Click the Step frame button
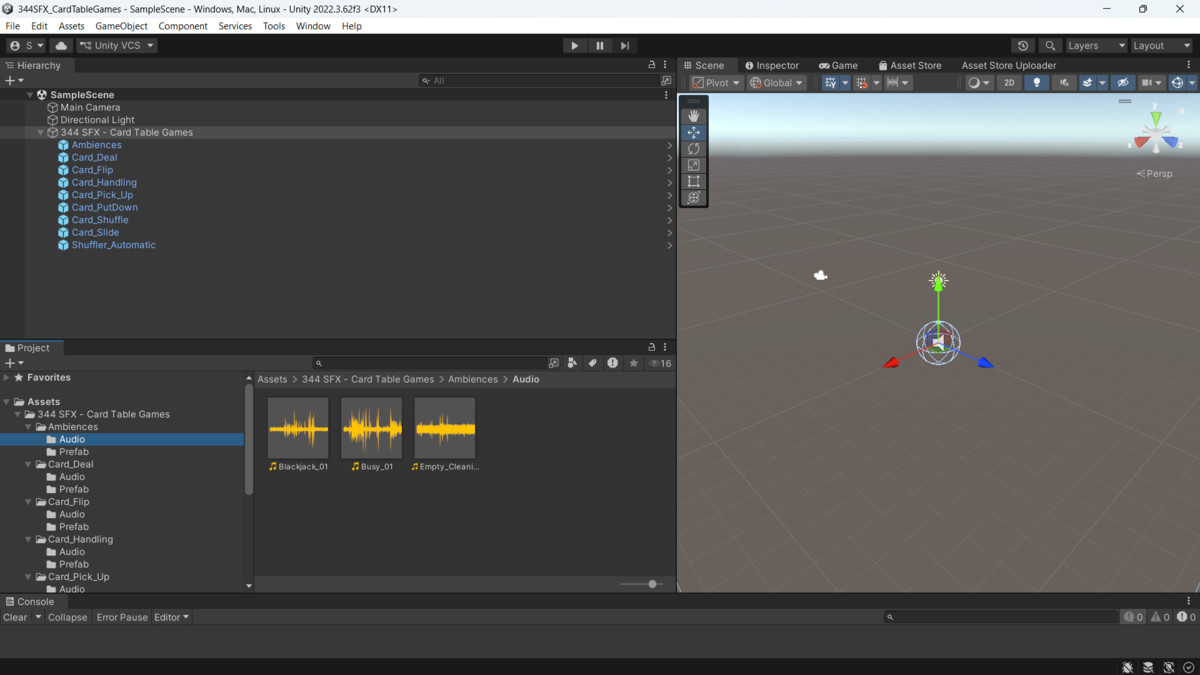 coord(624,45)
